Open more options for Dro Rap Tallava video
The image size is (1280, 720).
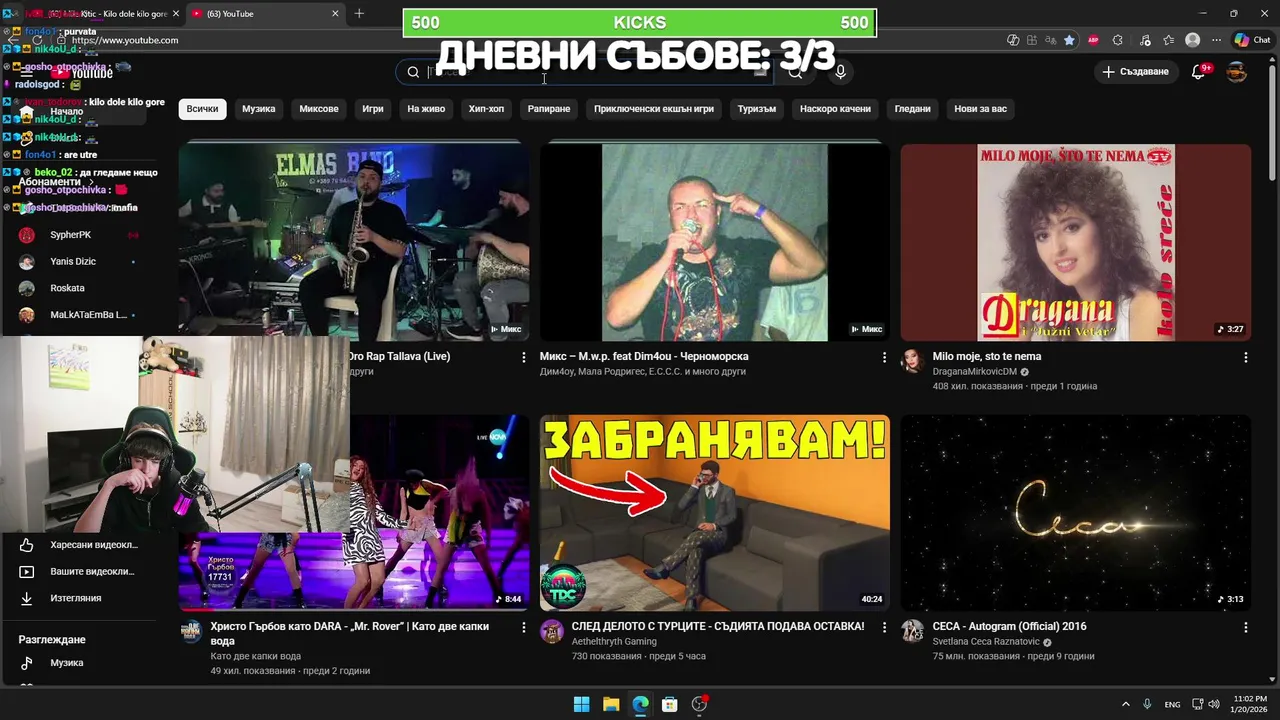pyautogui.click(x=523, y=357)
